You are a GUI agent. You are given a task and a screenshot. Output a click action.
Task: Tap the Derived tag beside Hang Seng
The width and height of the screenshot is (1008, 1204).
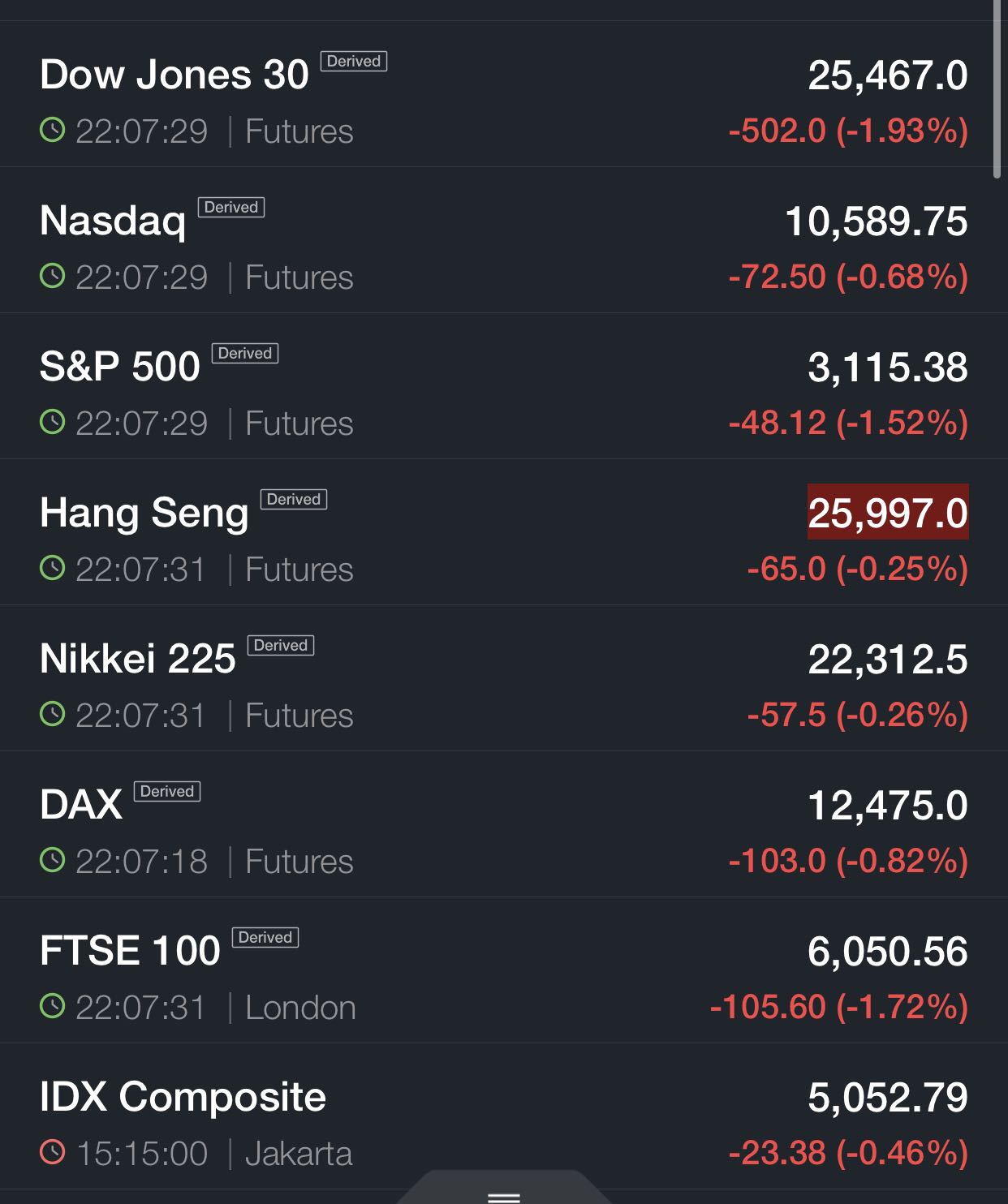(x=294, y=500)
